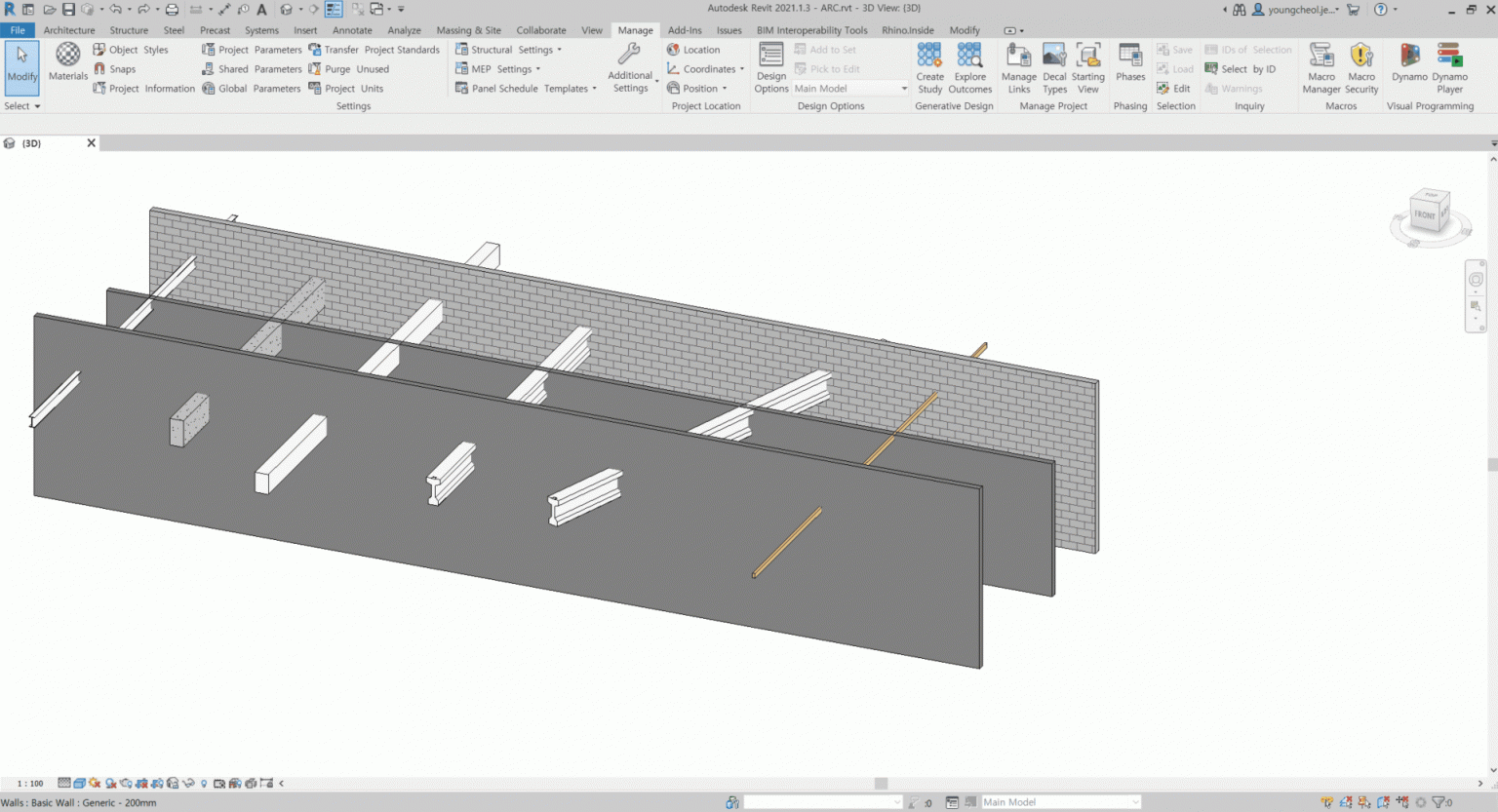Open the Macro Manager
Image resolution: width=1498 pixels, height=812 pixels.
[x=1321, y=68]
